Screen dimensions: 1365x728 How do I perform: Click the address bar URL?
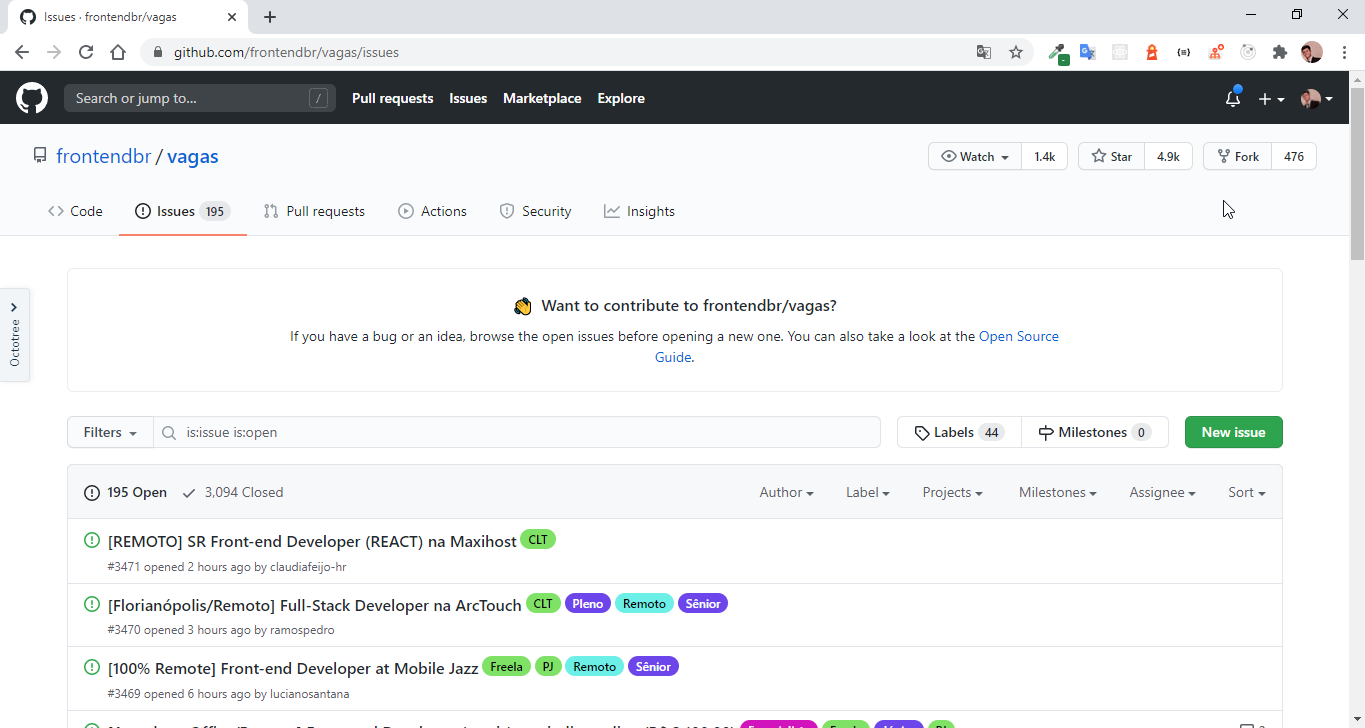pyautogui.click(x=286, y=52)
